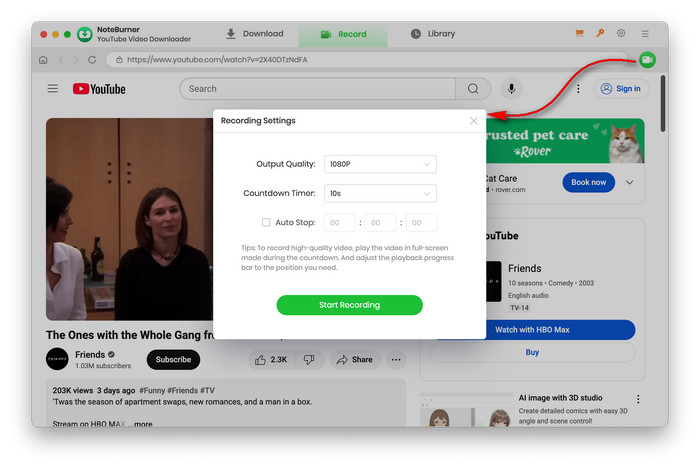The image size is (700, 469).
Task: Expand description with ...more
Action: pos(140,424)
